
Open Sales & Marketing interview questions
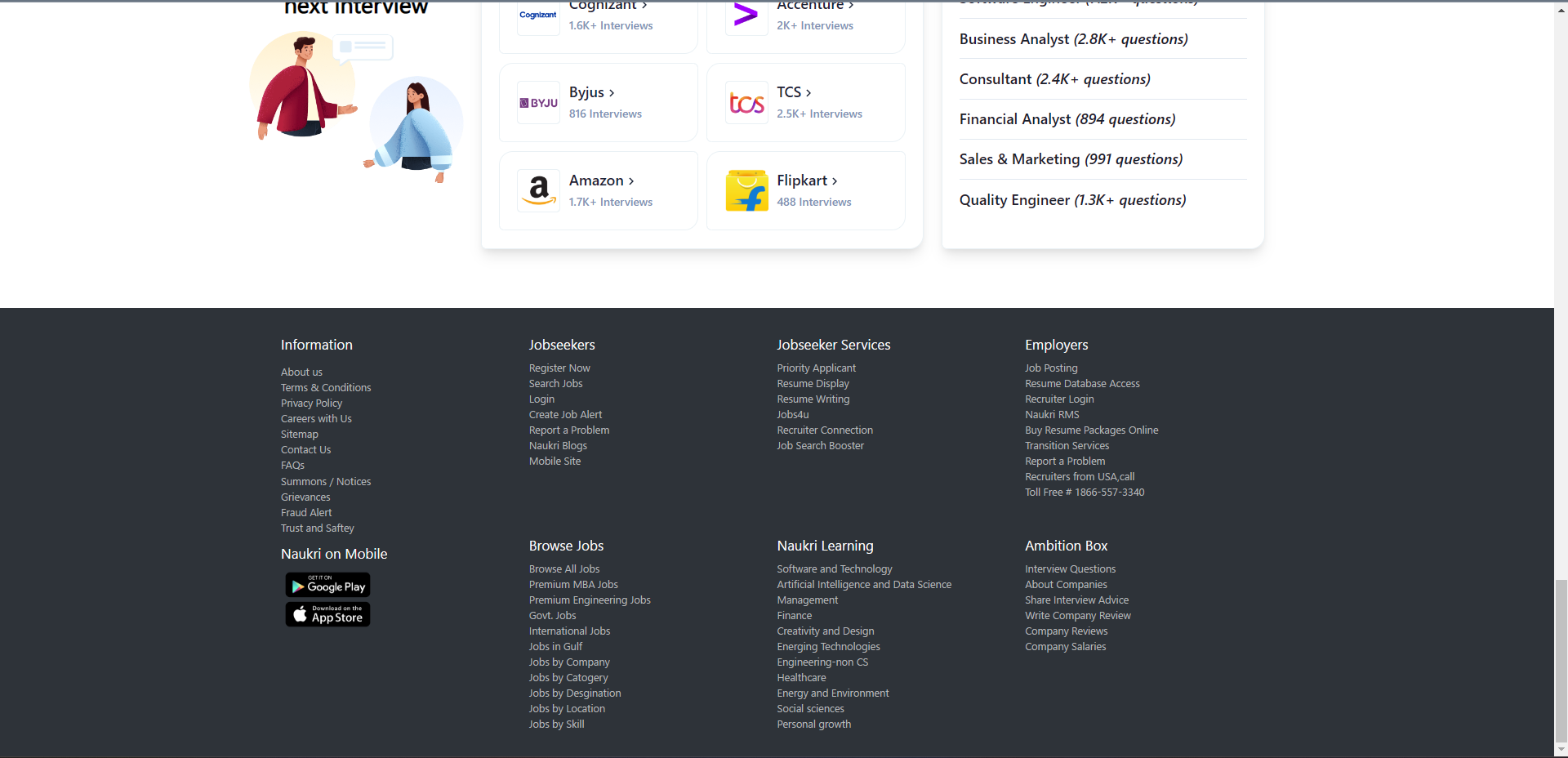[1071, 159]
